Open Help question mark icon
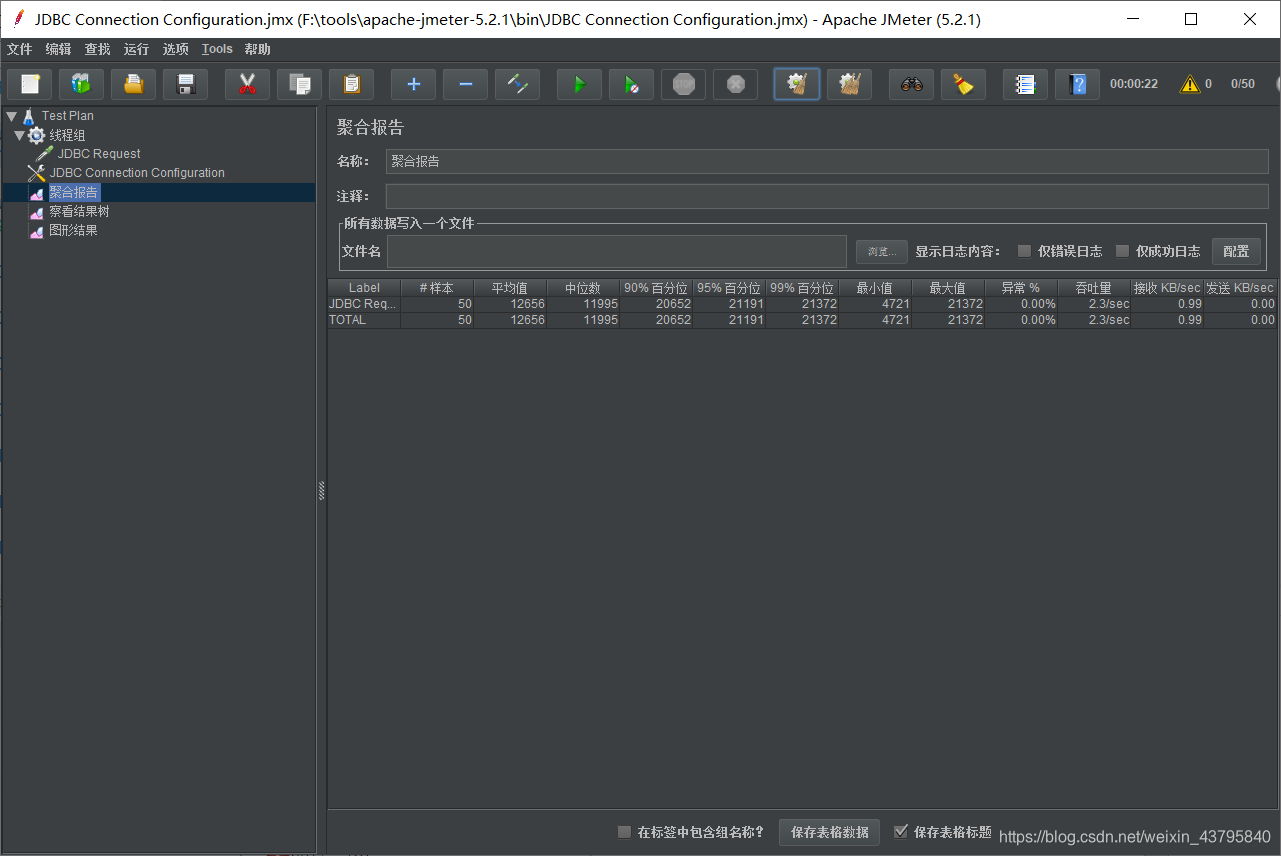This screenshot has height=856, width=1281. (x=1077, y=84)
